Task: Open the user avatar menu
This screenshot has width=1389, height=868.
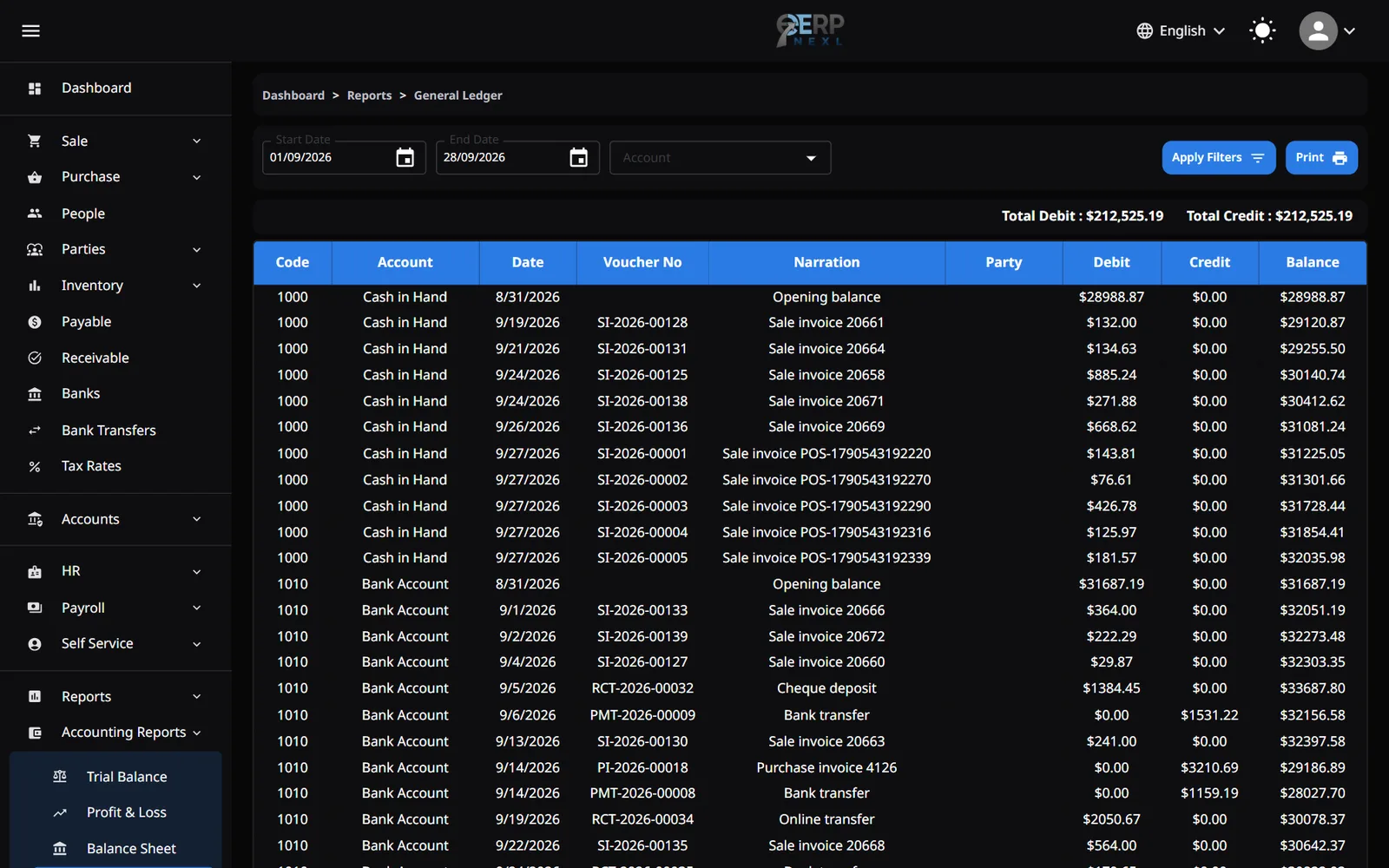Action: 1318,31
